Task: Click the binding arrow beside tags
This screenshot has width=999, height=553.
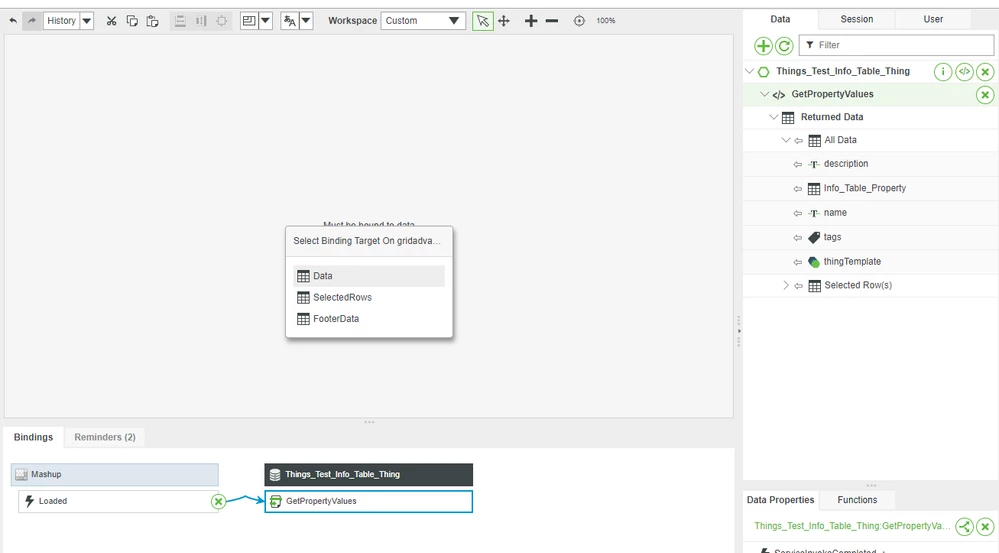Action: (798, 238)
